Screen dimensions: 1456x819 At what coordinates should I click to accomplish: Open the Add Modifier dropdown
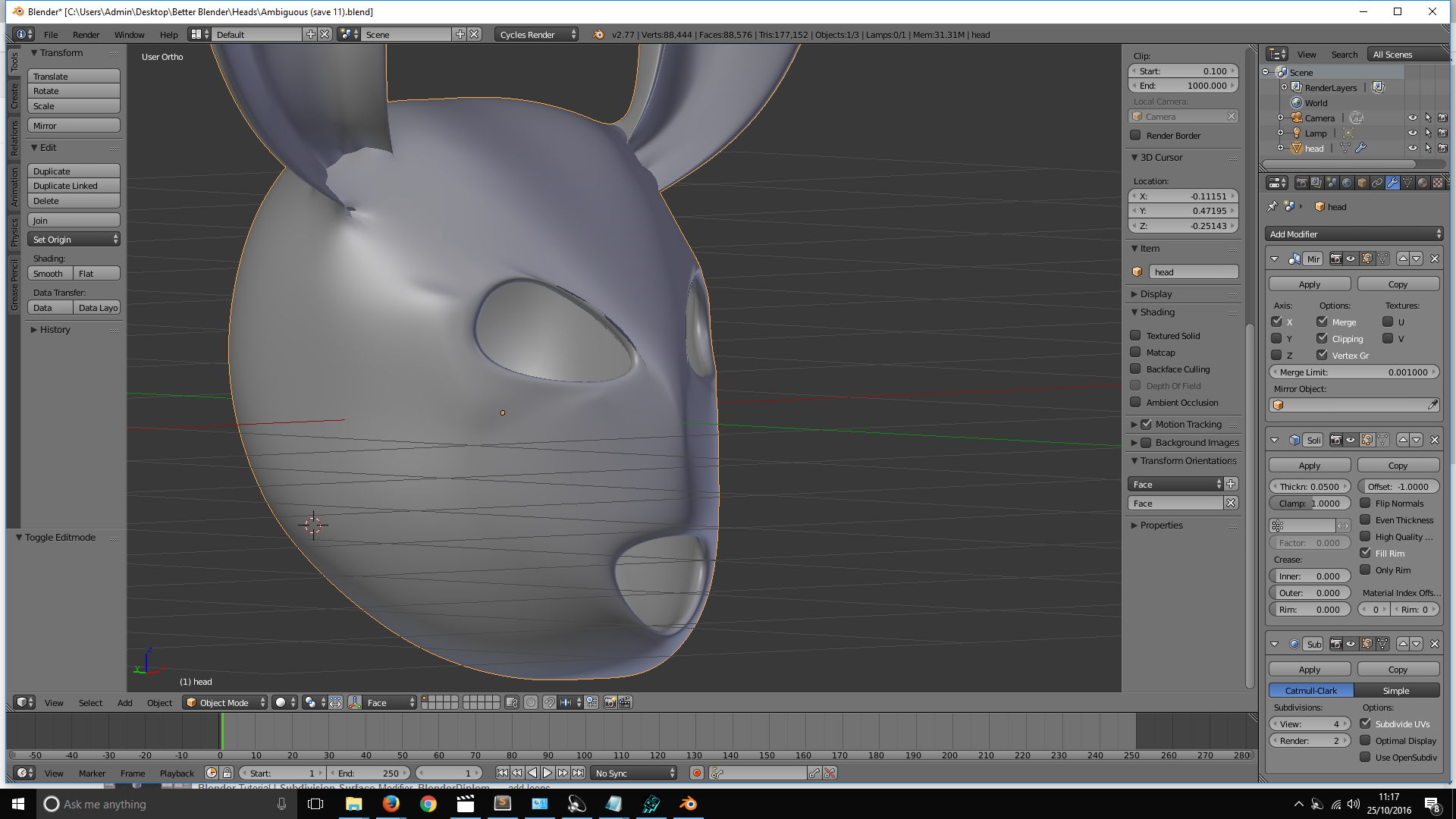coord(1354,234)
